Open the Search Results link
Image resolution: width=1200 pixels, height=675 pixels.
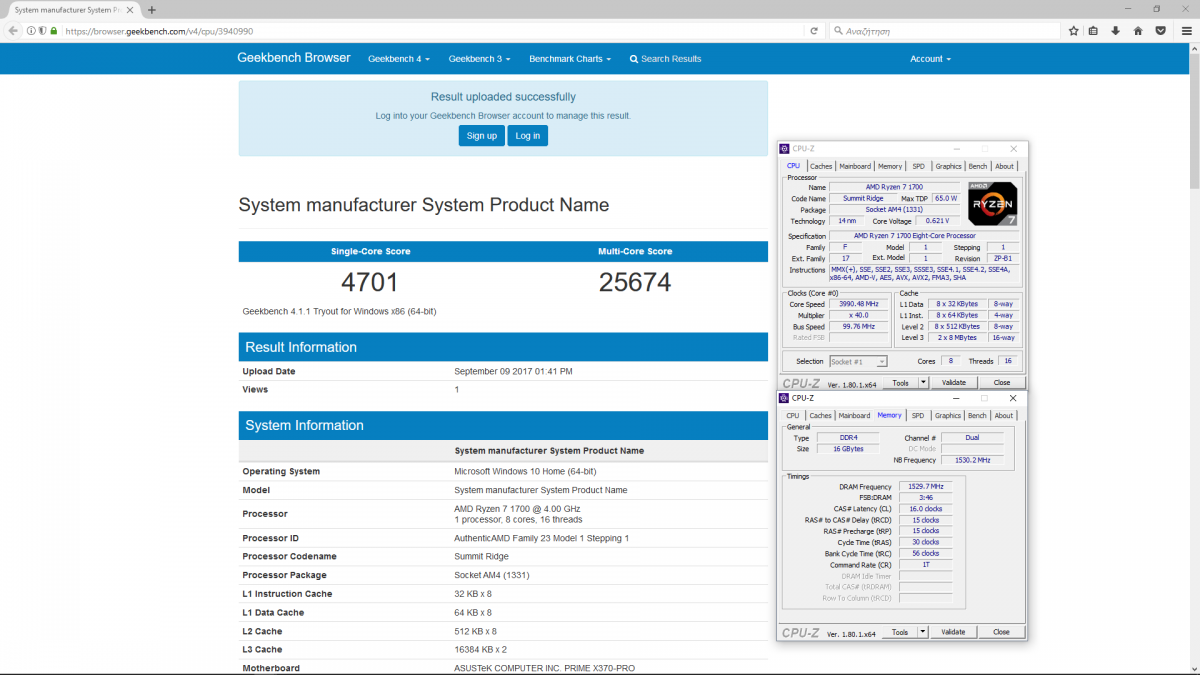point(666,59)
